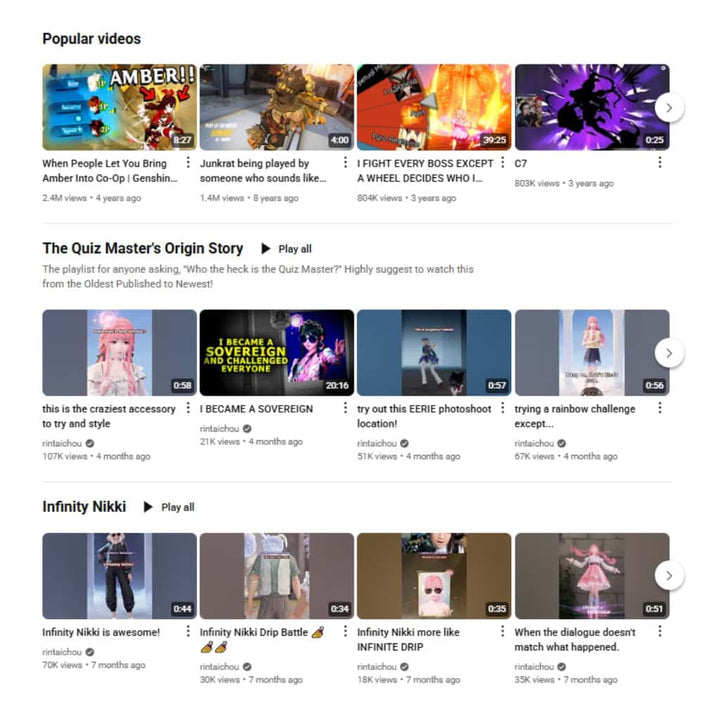Open Amber Co-Op Genshin video thumbnail
The image size is (720, 720).
tap(119, 107)
